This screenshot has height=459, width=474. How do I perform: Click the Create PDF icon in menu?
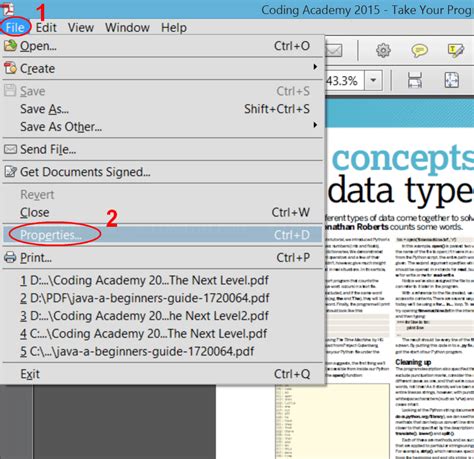pos(10,68)
